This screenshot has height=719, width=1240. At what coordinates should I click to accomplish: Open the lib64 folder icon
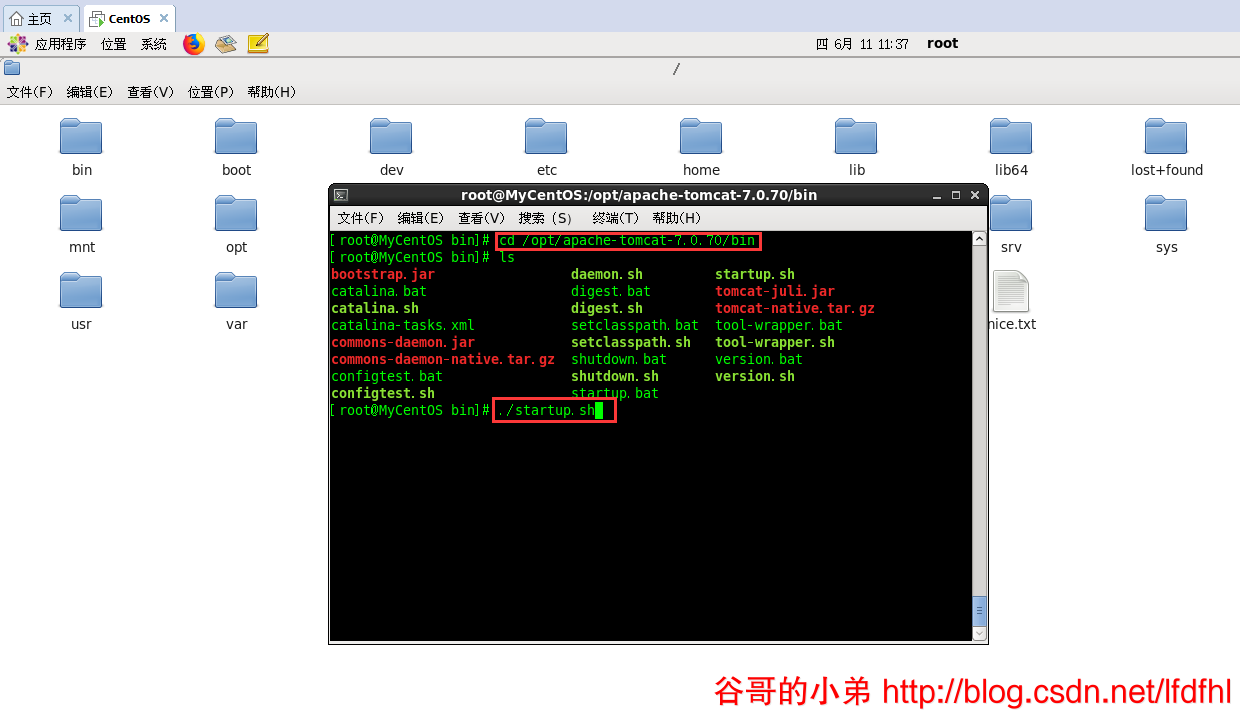pos(1011,136)
